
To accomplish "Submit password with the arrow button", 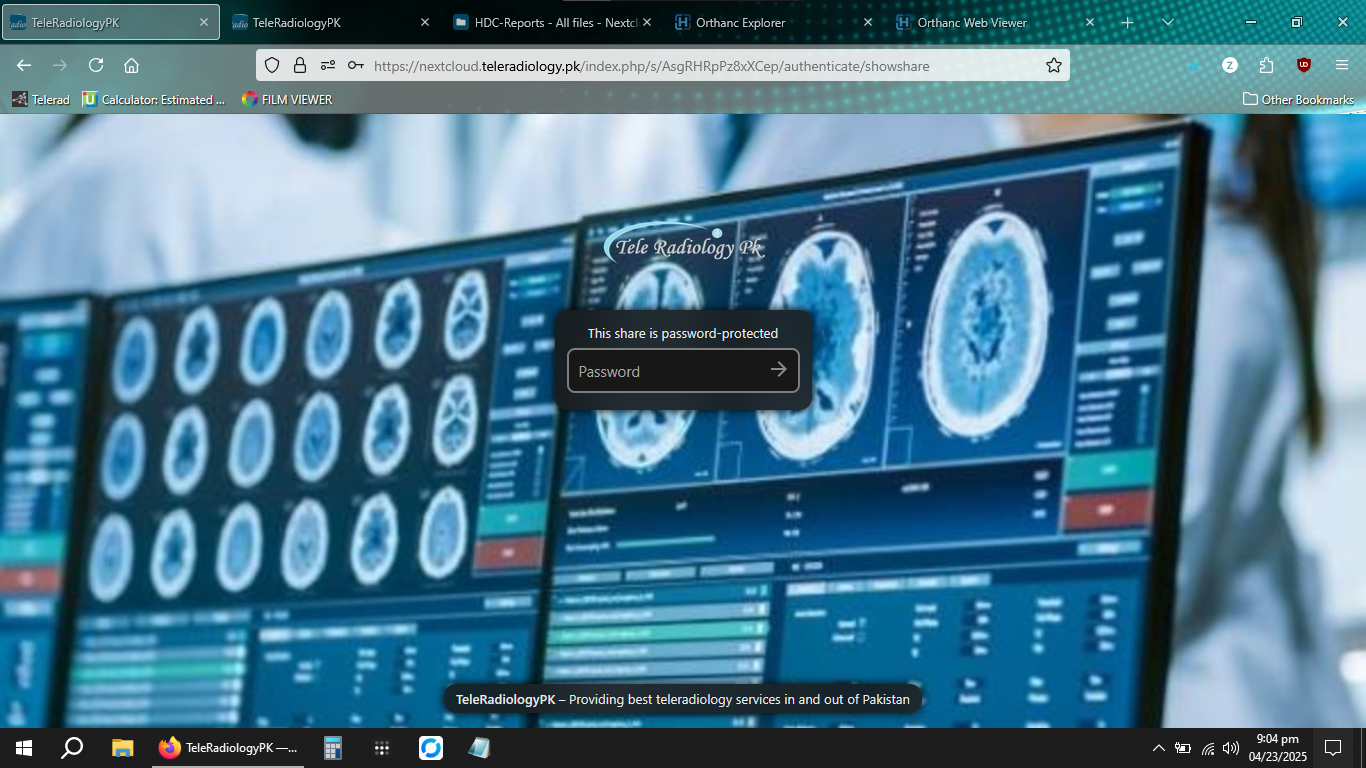I will 779,370.
